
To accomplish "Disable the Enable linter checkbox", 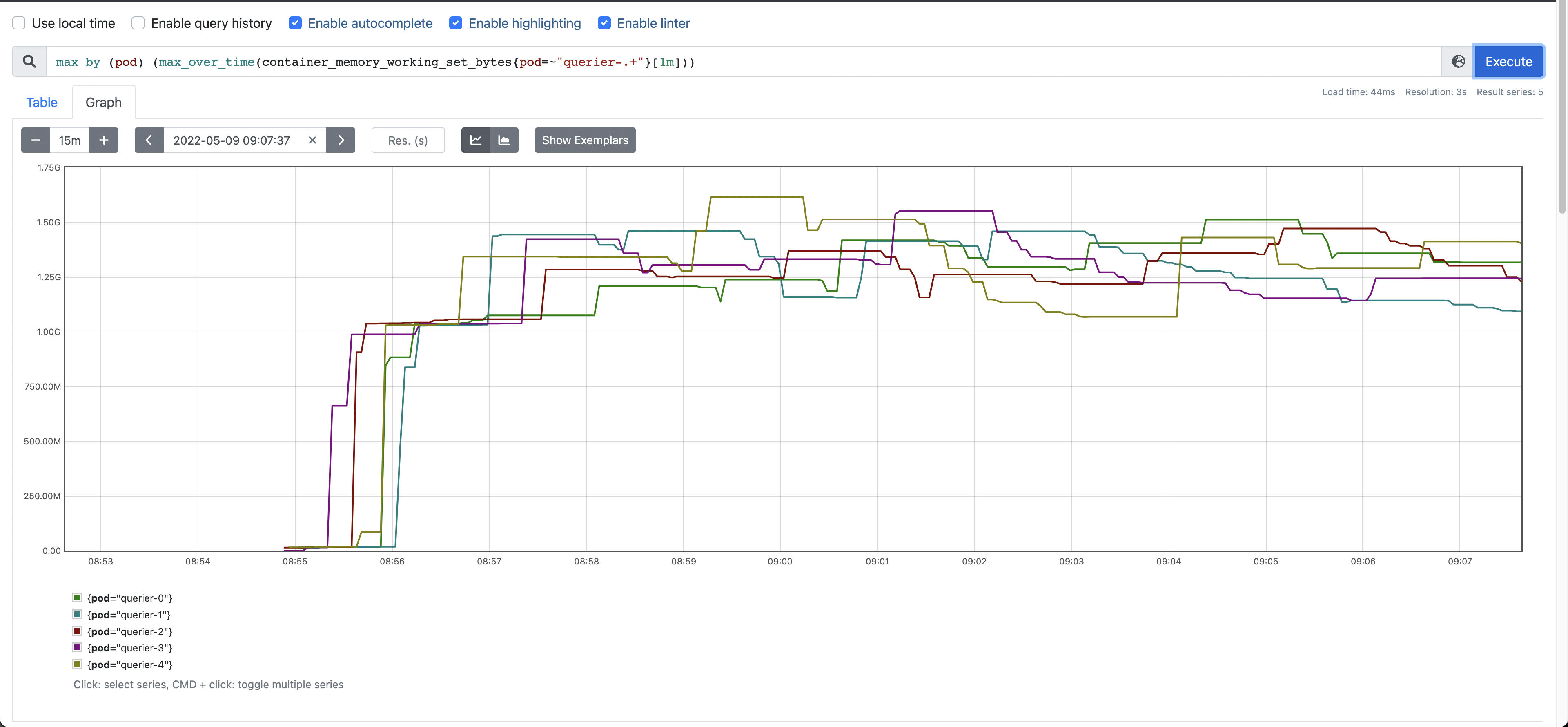I will pyautogui.click(x=604, y=22).
